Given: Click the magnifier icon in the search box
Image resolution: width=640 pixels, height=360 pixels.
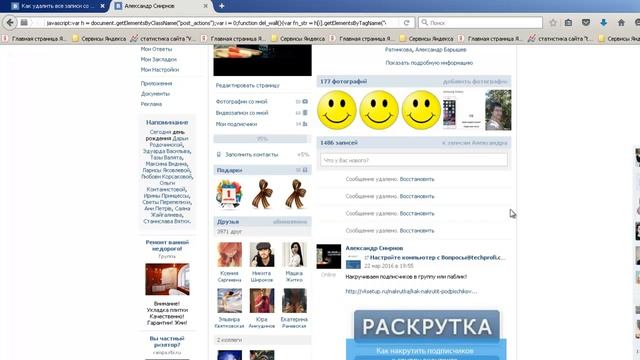Looking at the screenshot, I should (424, 22).
